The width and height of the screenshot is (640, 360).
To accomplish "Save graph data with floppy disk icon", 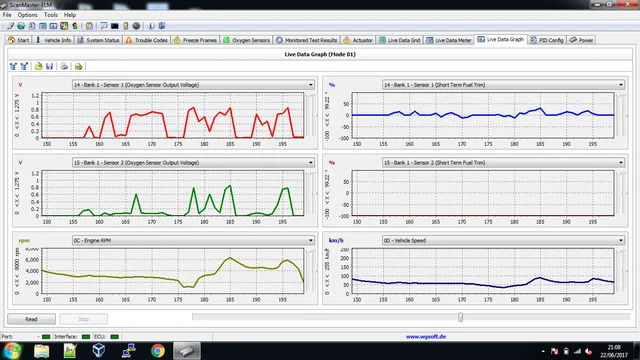I will (x=49, y=66).
